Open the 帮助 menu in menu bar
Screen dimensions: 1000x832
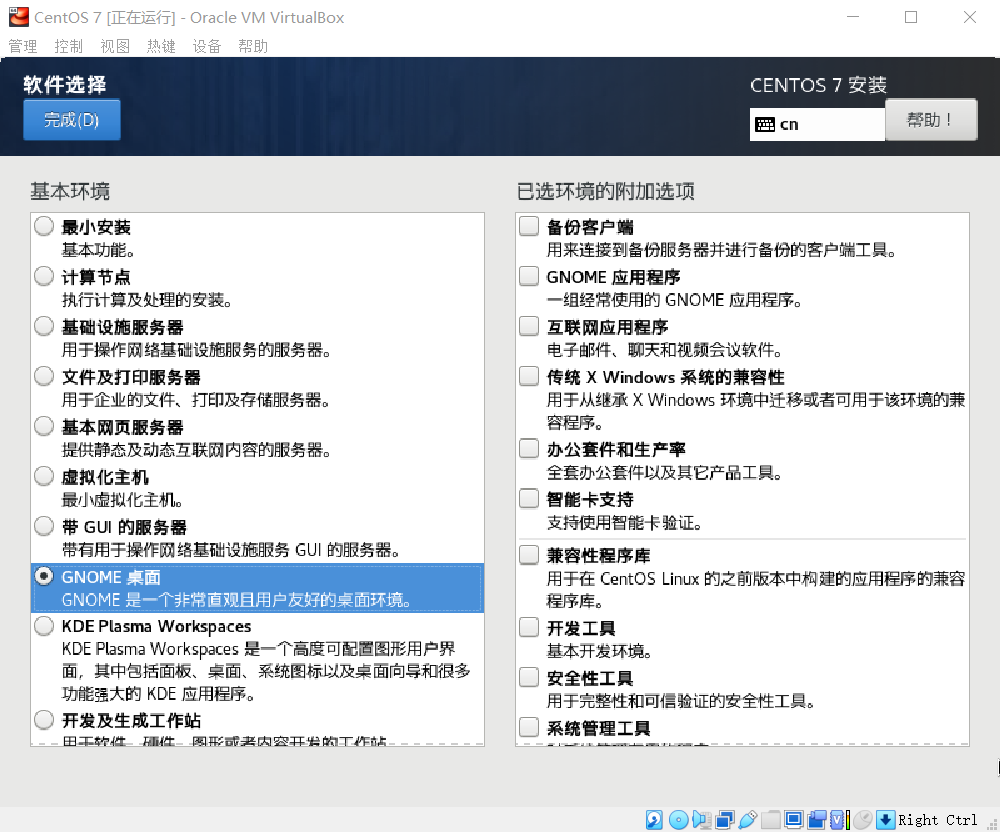click(x=253, y=46)
